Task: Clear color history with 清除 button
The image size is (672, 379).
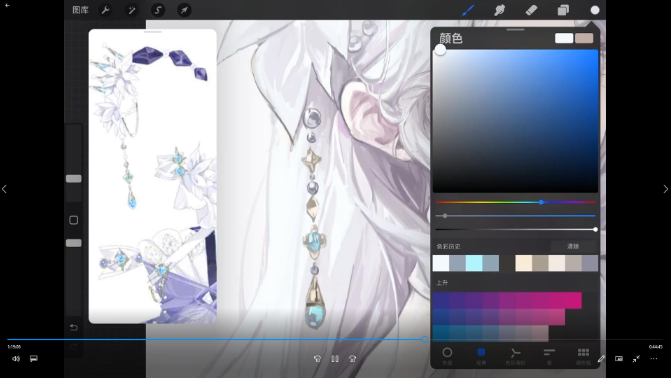Action: [x=573, y=247]
